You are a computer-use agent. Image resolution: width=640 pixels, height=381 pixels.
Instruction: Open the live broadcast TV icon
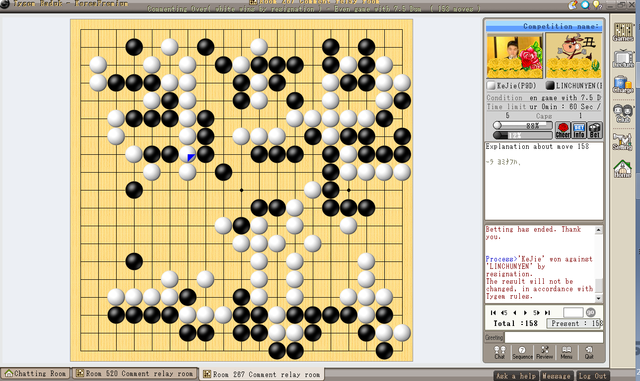click(x=623, y=58)
